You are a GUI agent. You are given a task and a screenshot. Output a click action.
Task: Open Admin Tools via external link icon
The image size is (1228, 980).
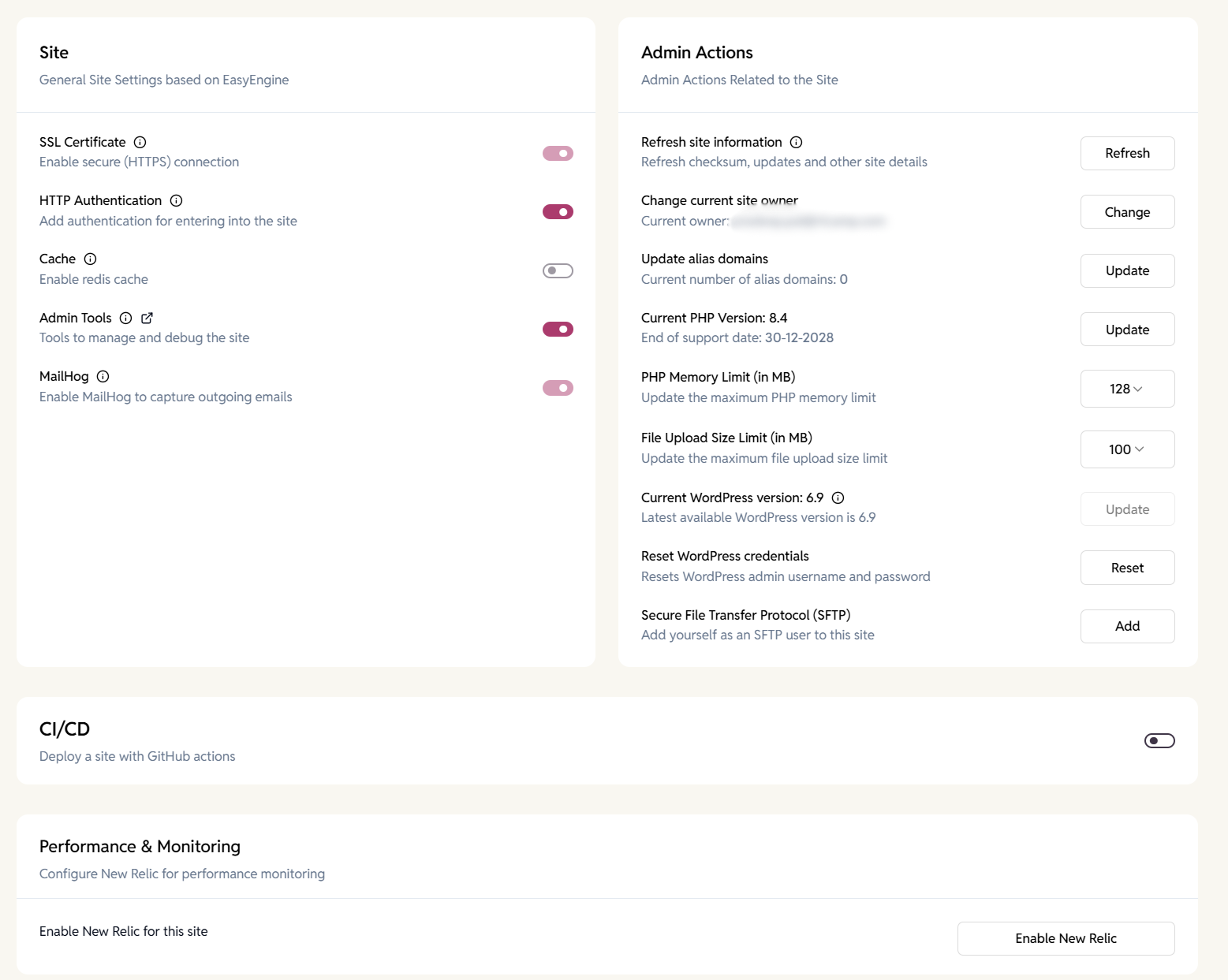147,318
